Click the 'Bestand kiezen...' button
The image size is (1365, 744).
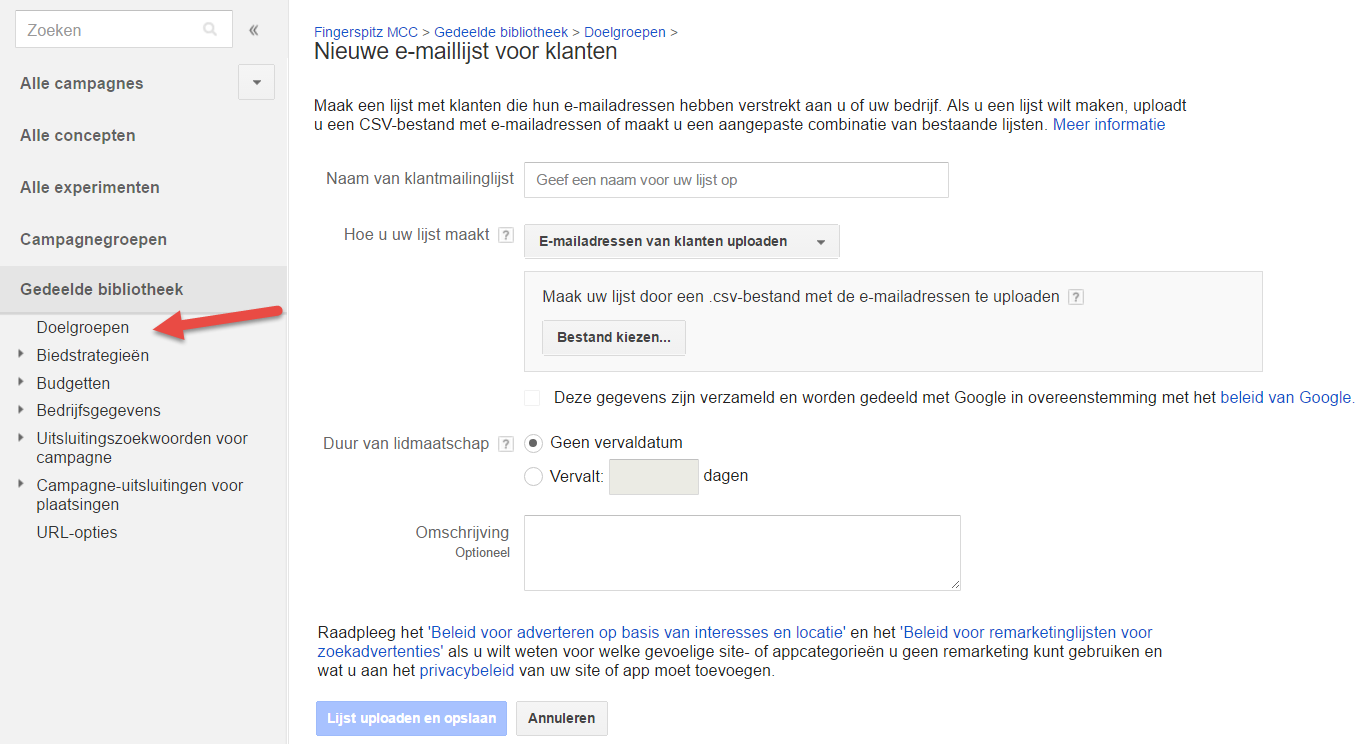point(613,338)
